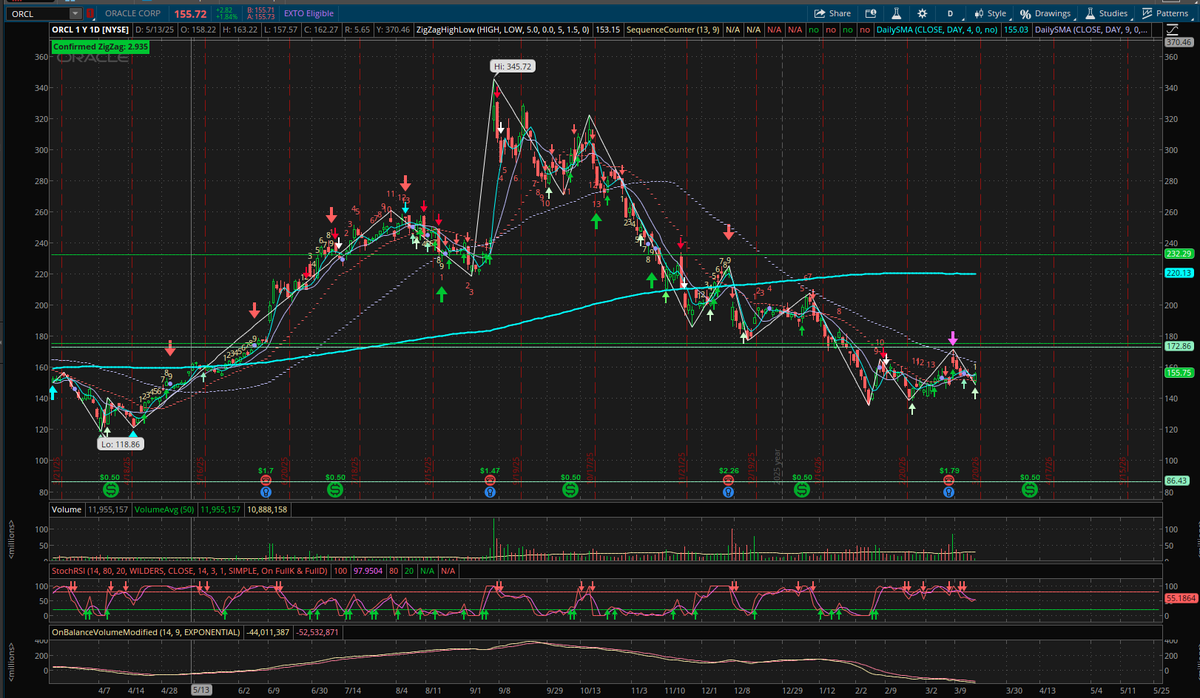Click the rightmost green $0.50 dividend icon
1200x698 pixels.
pos(1030,491)
